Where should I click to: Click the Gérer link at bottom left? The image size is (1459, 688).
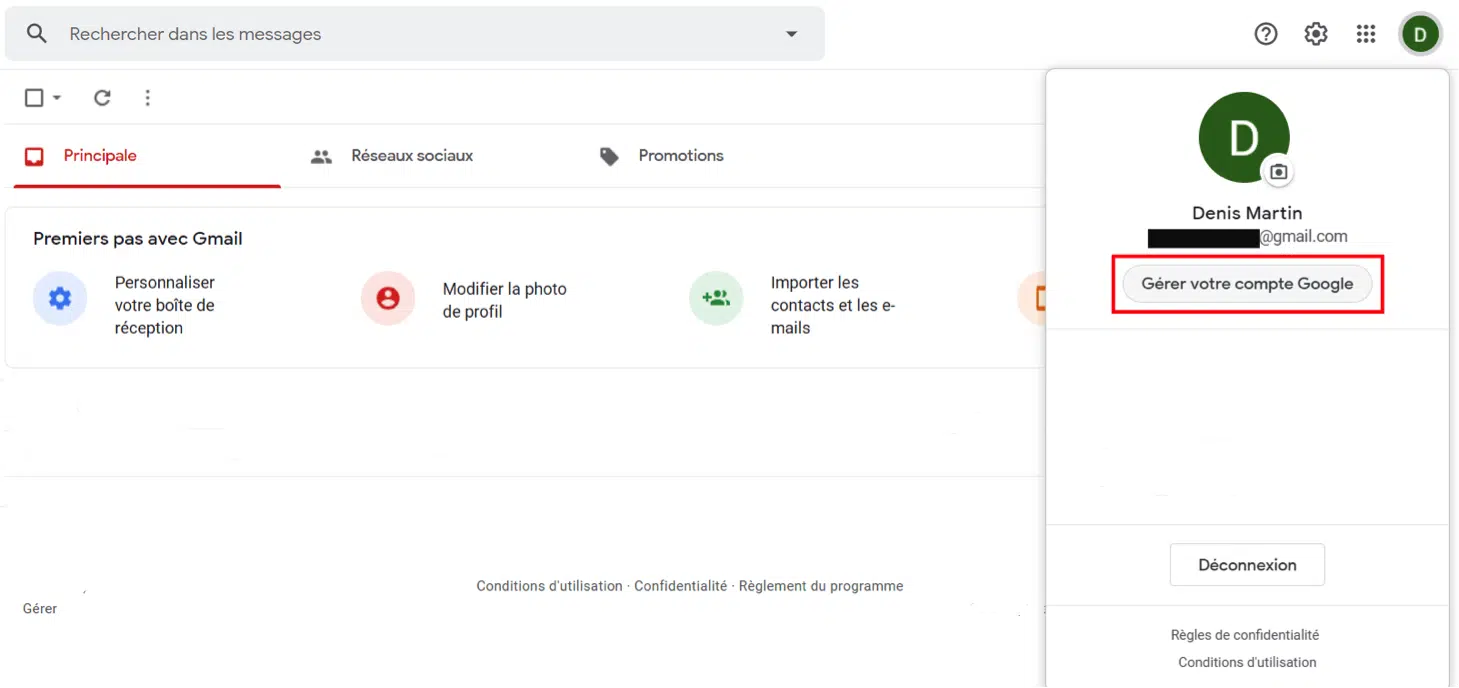[x=40, y=608]
